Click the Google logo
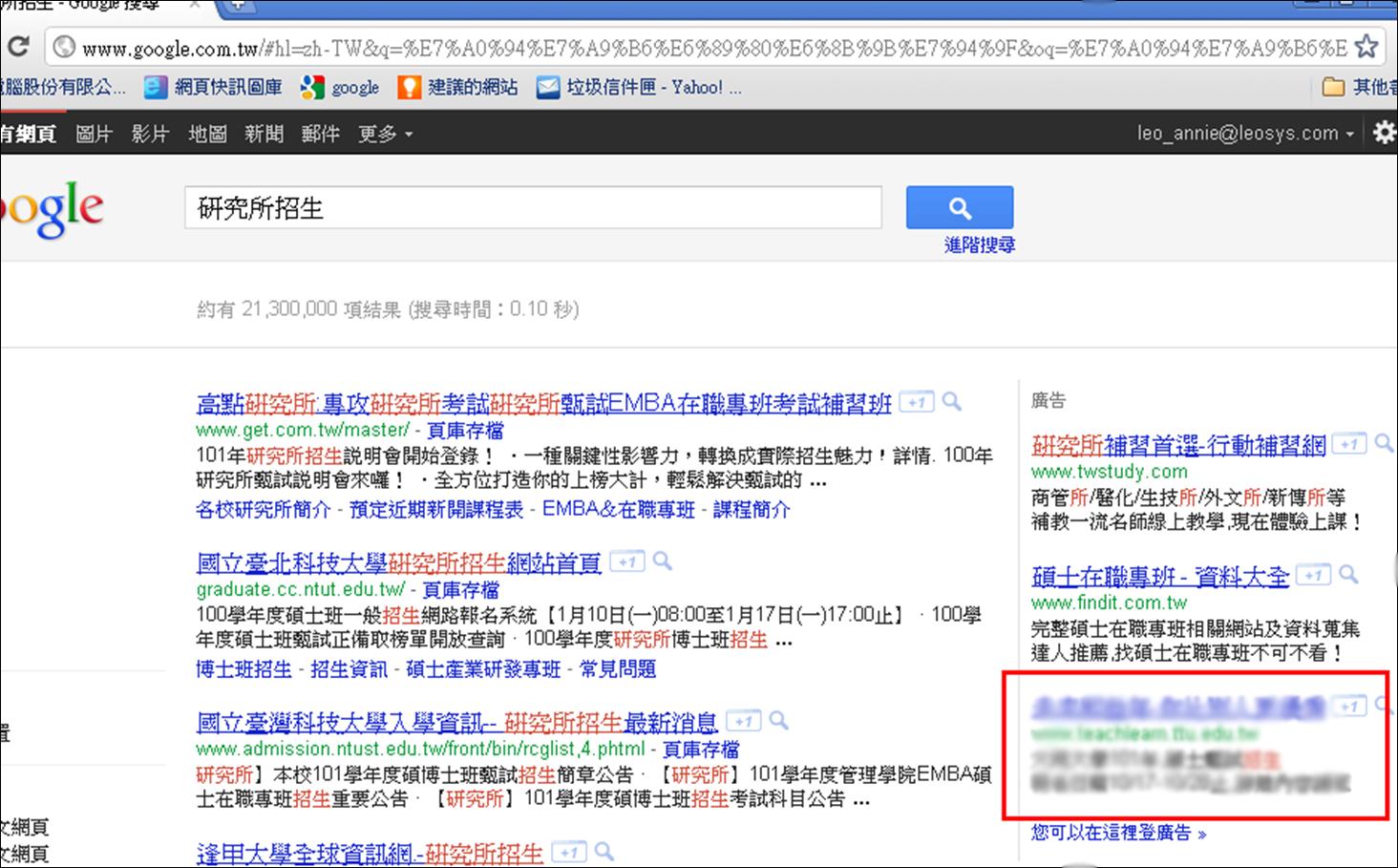1398x868 pixels. point(52,211)
